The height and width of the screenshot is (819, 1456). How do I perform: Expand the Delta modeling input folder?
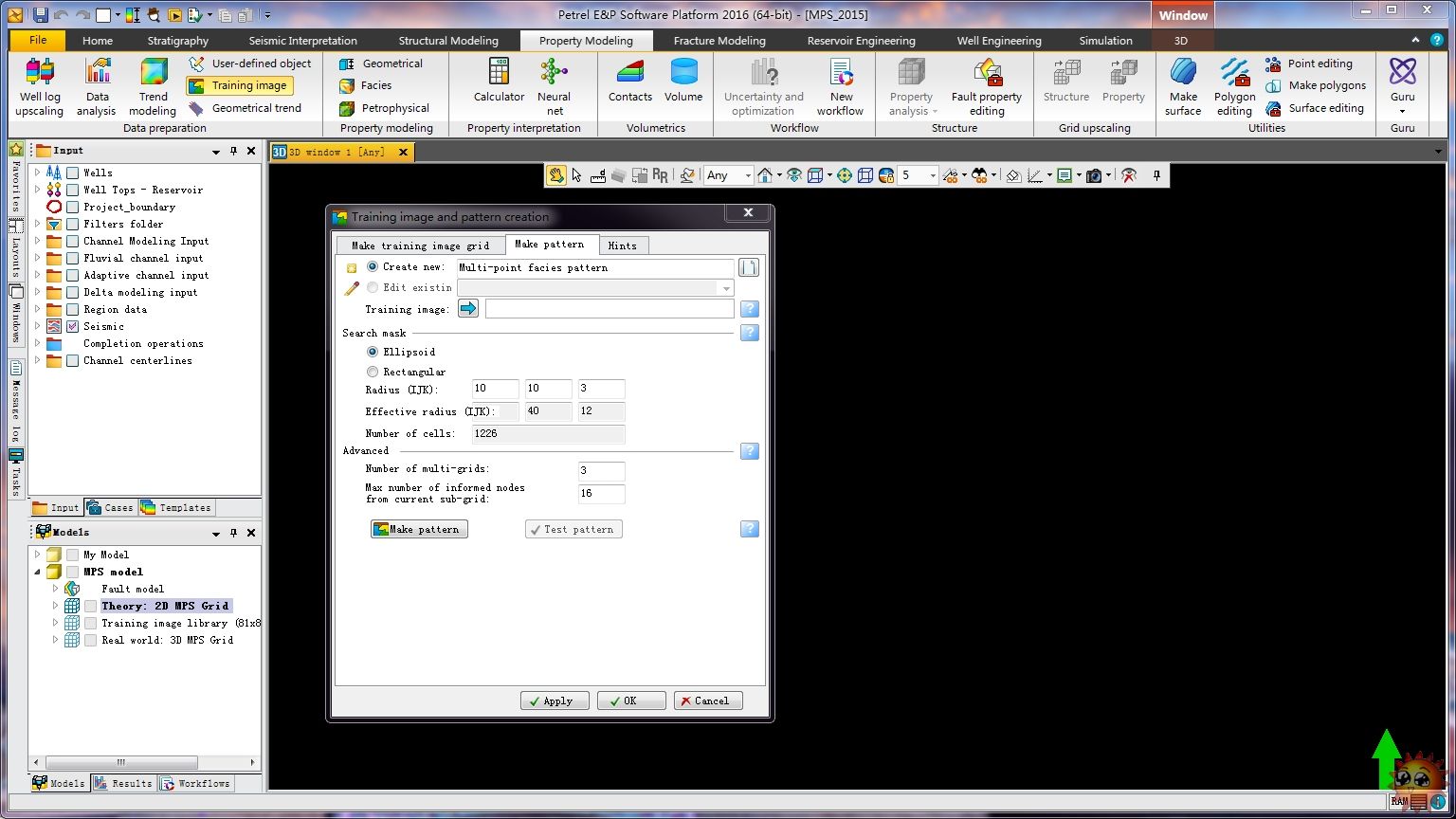click(38, 292)
